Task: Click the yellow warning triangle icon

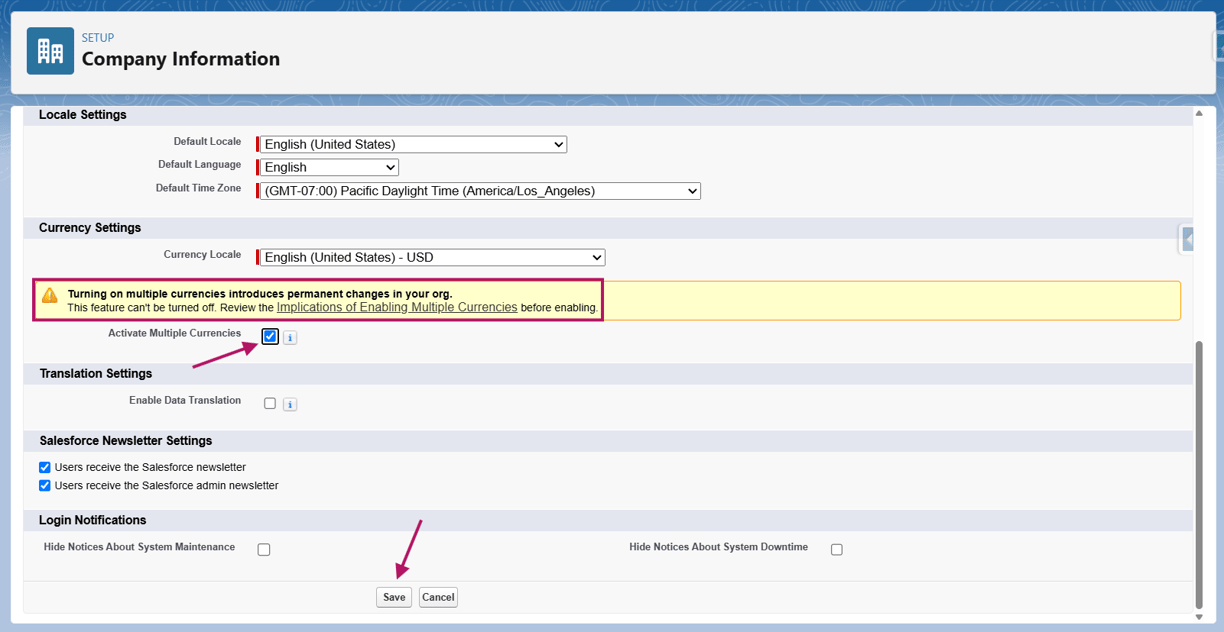Action: [x=49, y=295]
